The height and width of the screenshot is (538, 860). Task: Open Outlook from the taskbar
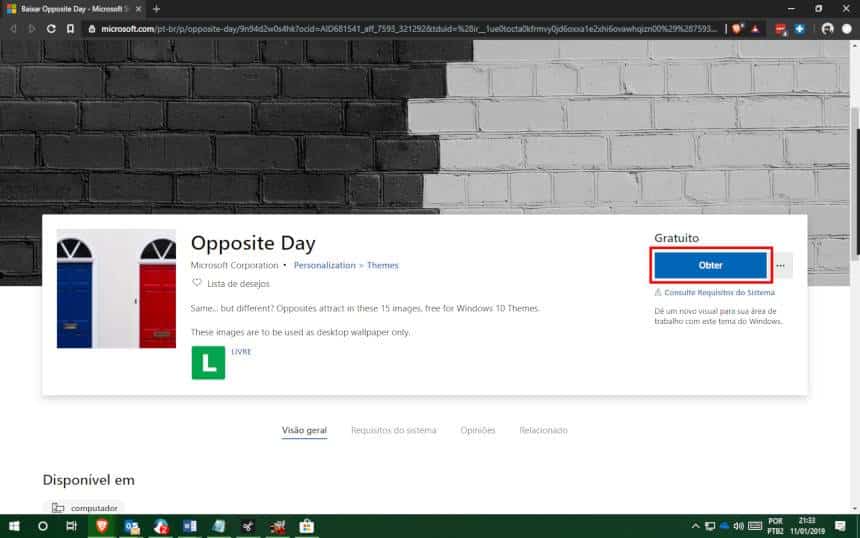[x=132, y=526]
